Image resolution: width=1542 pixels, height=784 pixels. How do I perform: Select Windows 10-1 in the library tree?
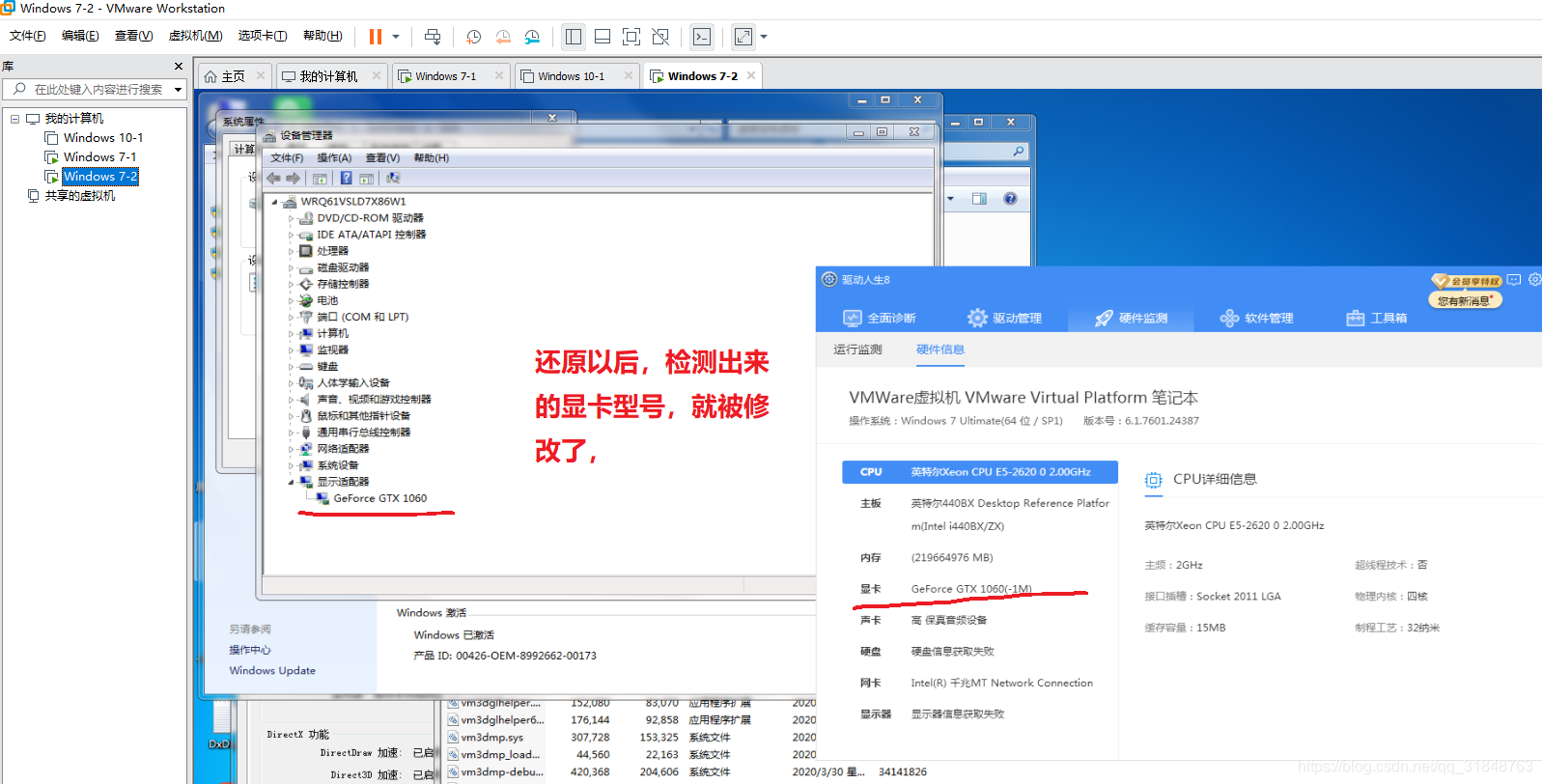tap(103, 138)
